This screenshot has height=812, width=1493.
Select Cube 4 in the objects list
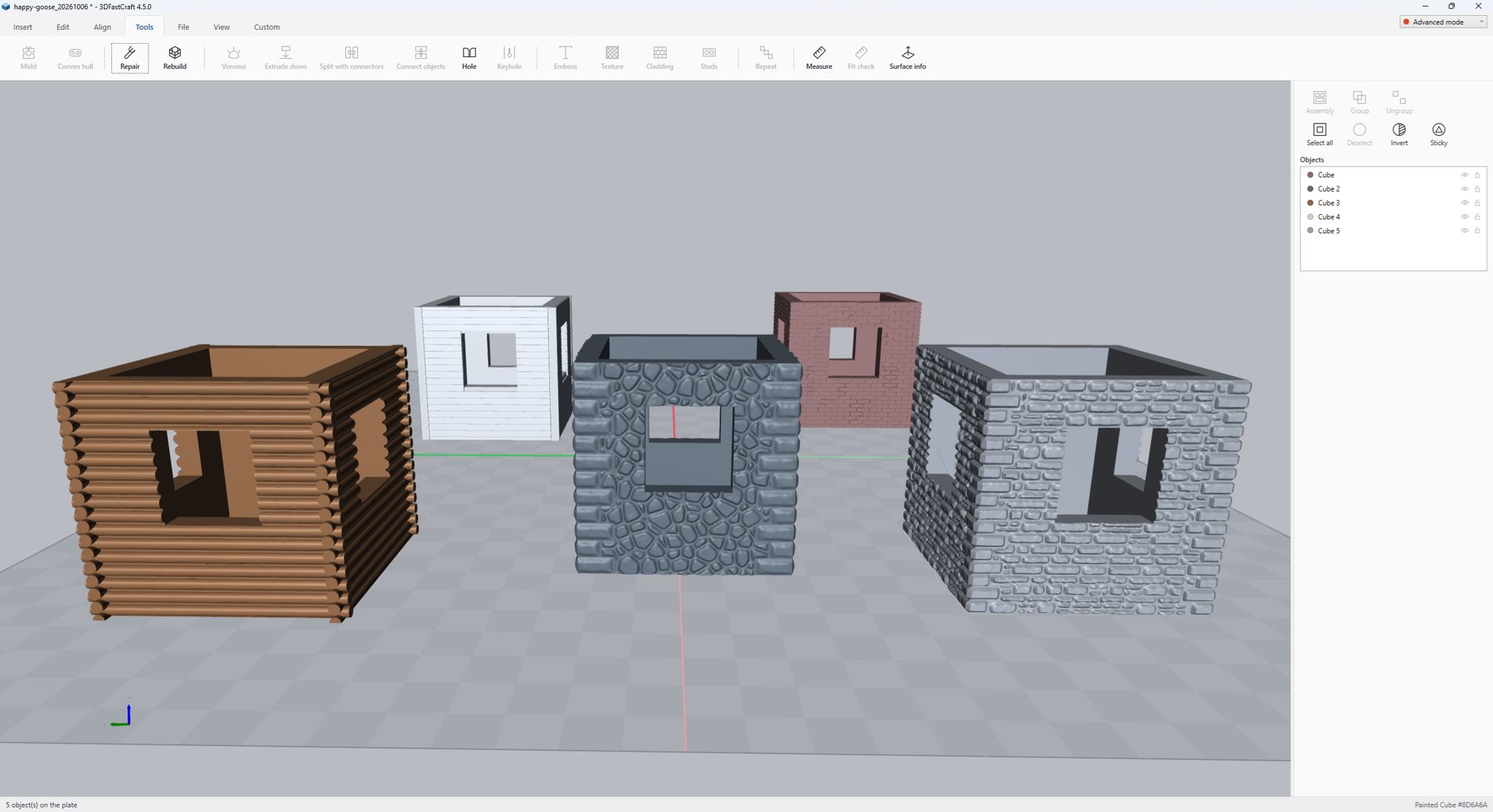tap(1393, 217)
